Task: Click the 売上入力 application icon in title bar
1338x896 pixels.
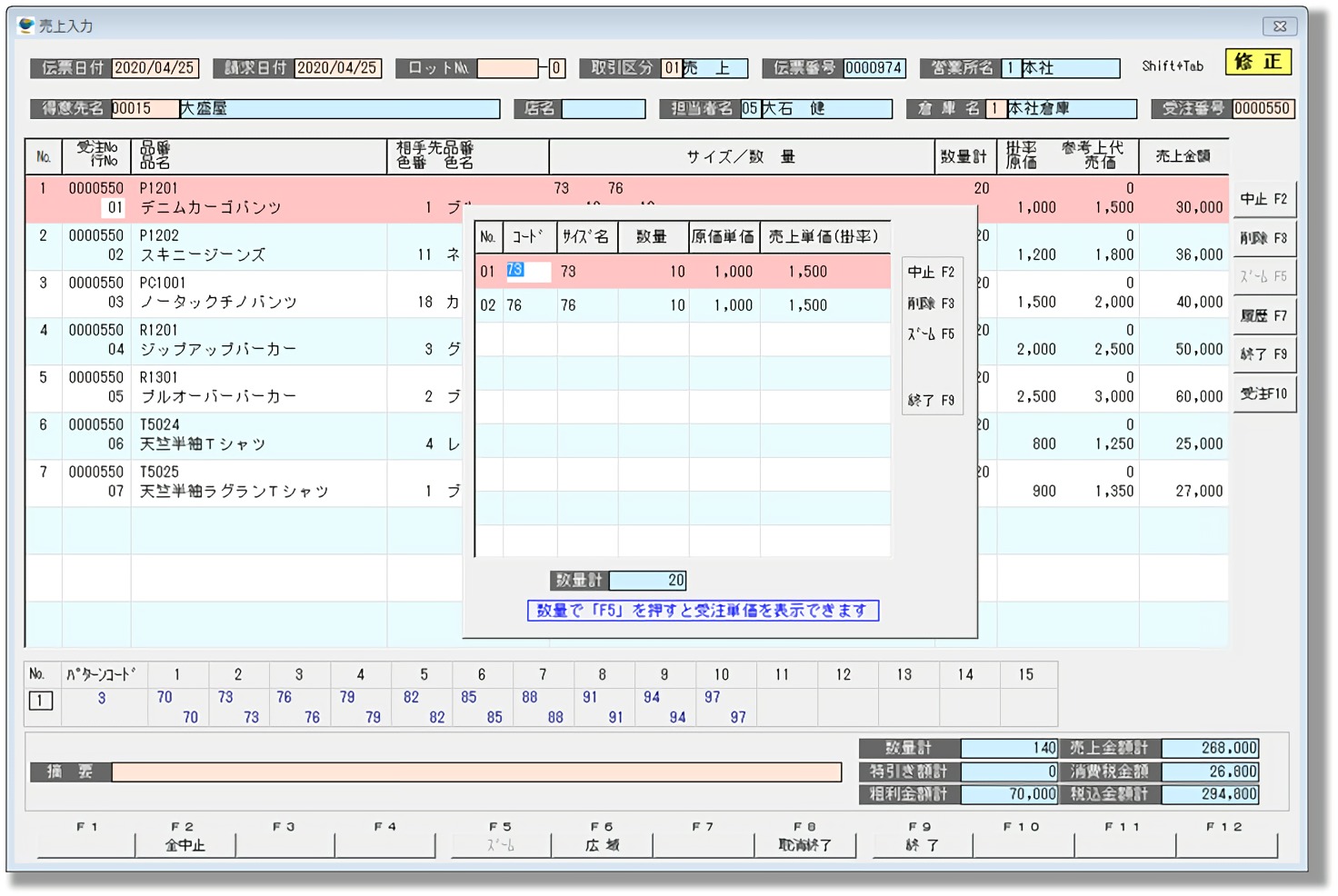Action: tap(26, 25)
